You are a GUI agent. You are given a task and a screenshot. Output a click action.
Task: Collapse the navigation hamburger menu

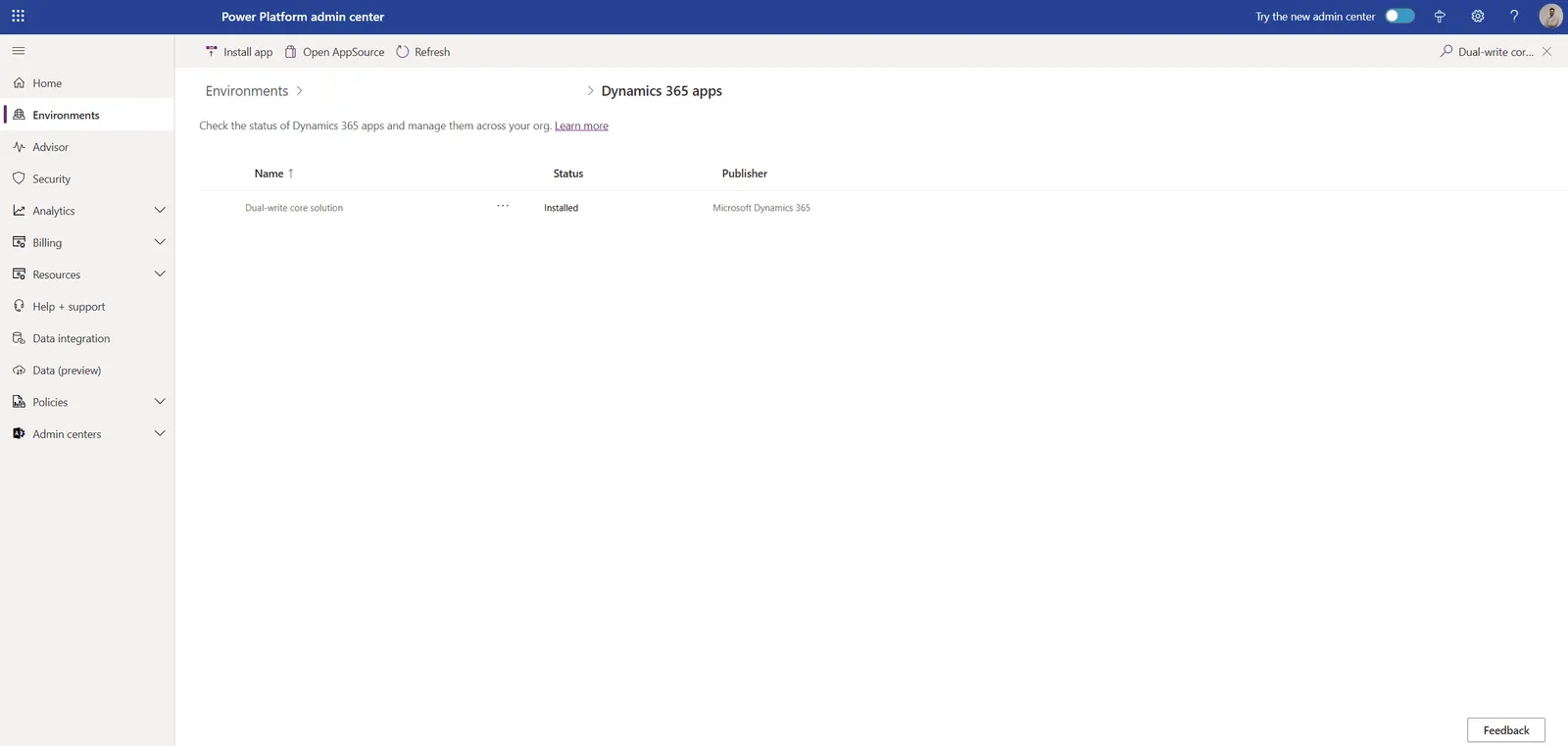click(19, 51)
